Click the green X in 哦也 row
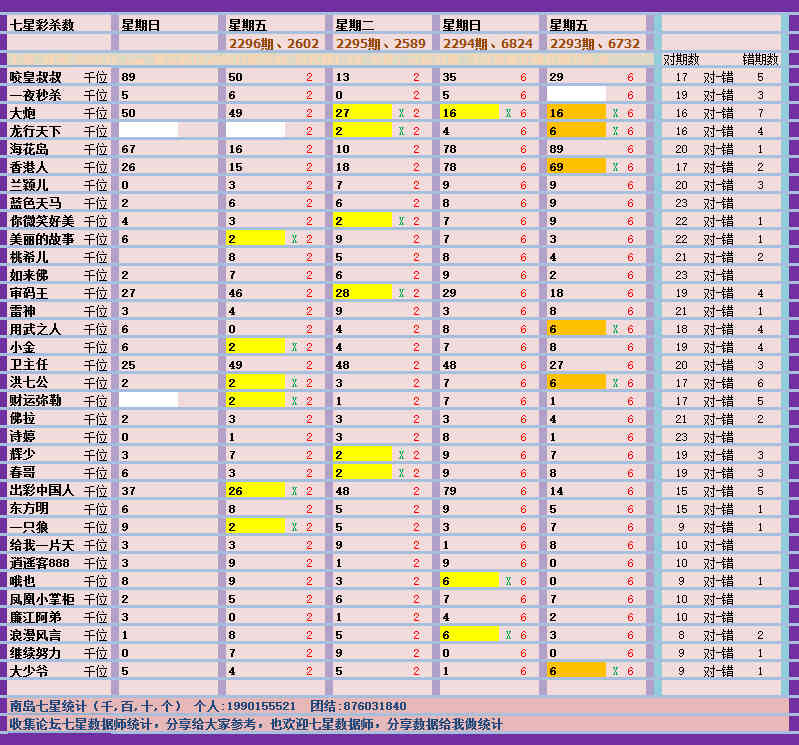 [x=508, y=581]
